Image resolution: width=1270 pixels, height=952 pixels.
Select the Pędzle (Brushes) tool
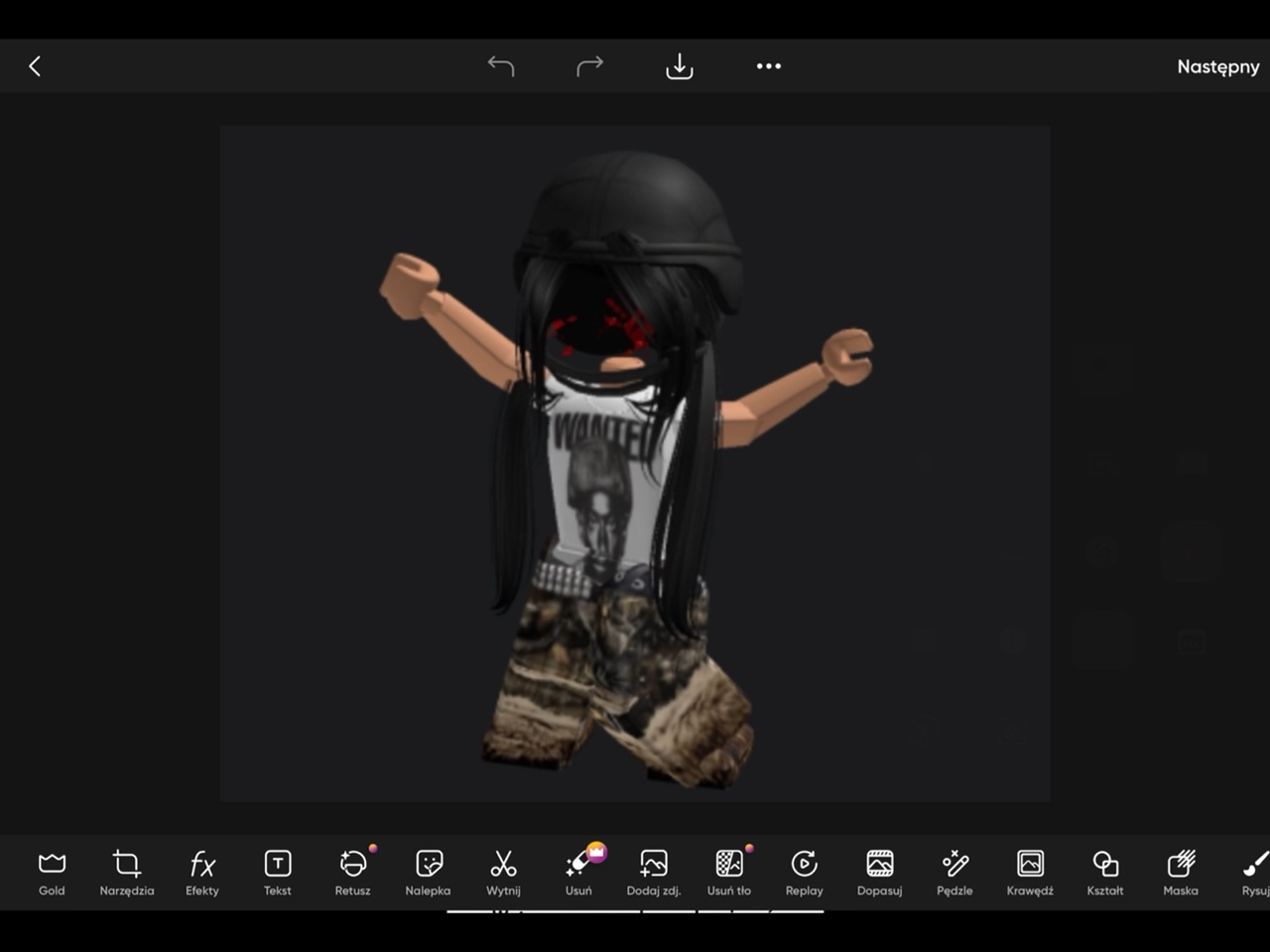click(x=954, y=871)
